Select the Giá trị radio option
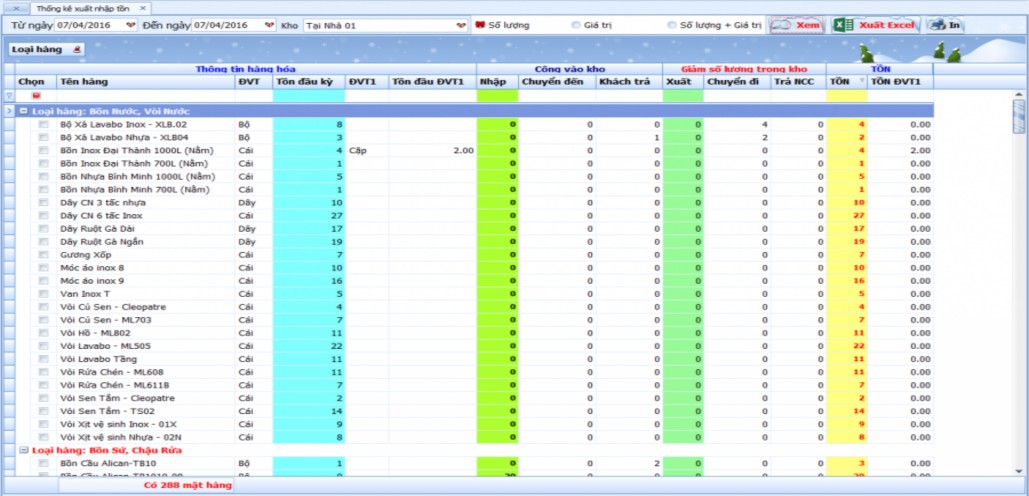 [576, 24]
